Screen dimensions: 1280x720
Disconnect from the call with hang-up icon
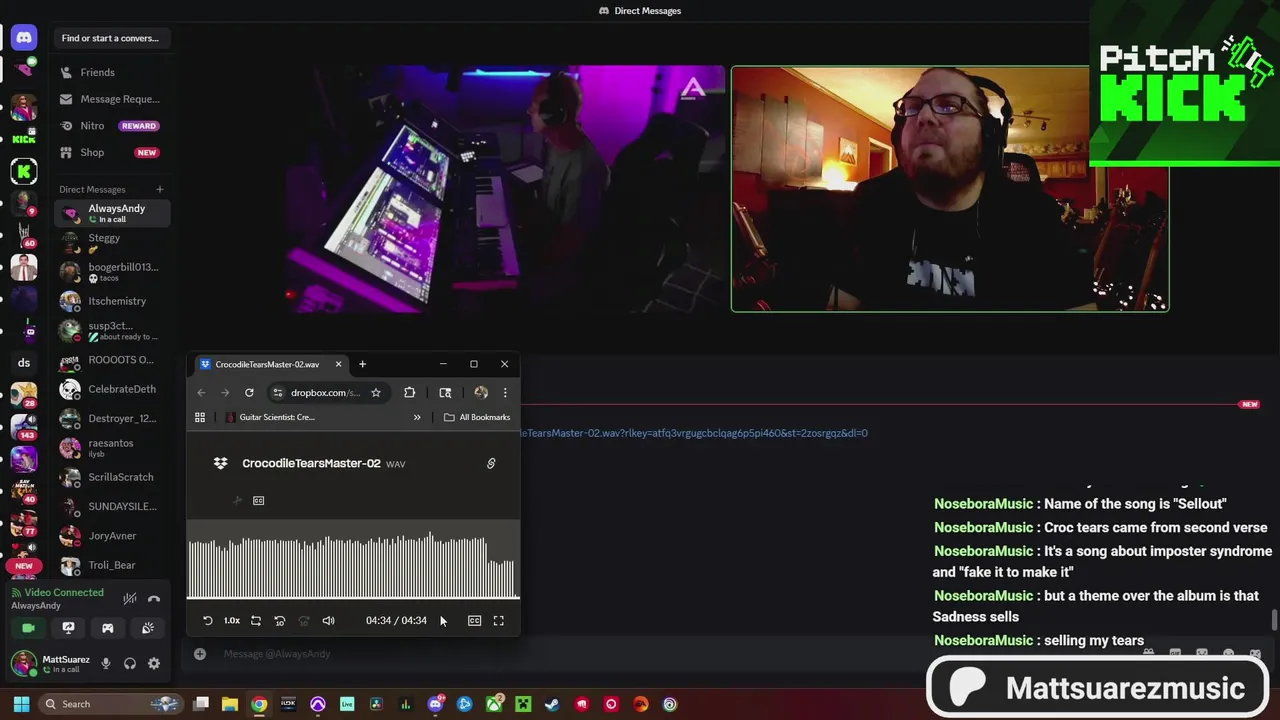click(154, 599)
